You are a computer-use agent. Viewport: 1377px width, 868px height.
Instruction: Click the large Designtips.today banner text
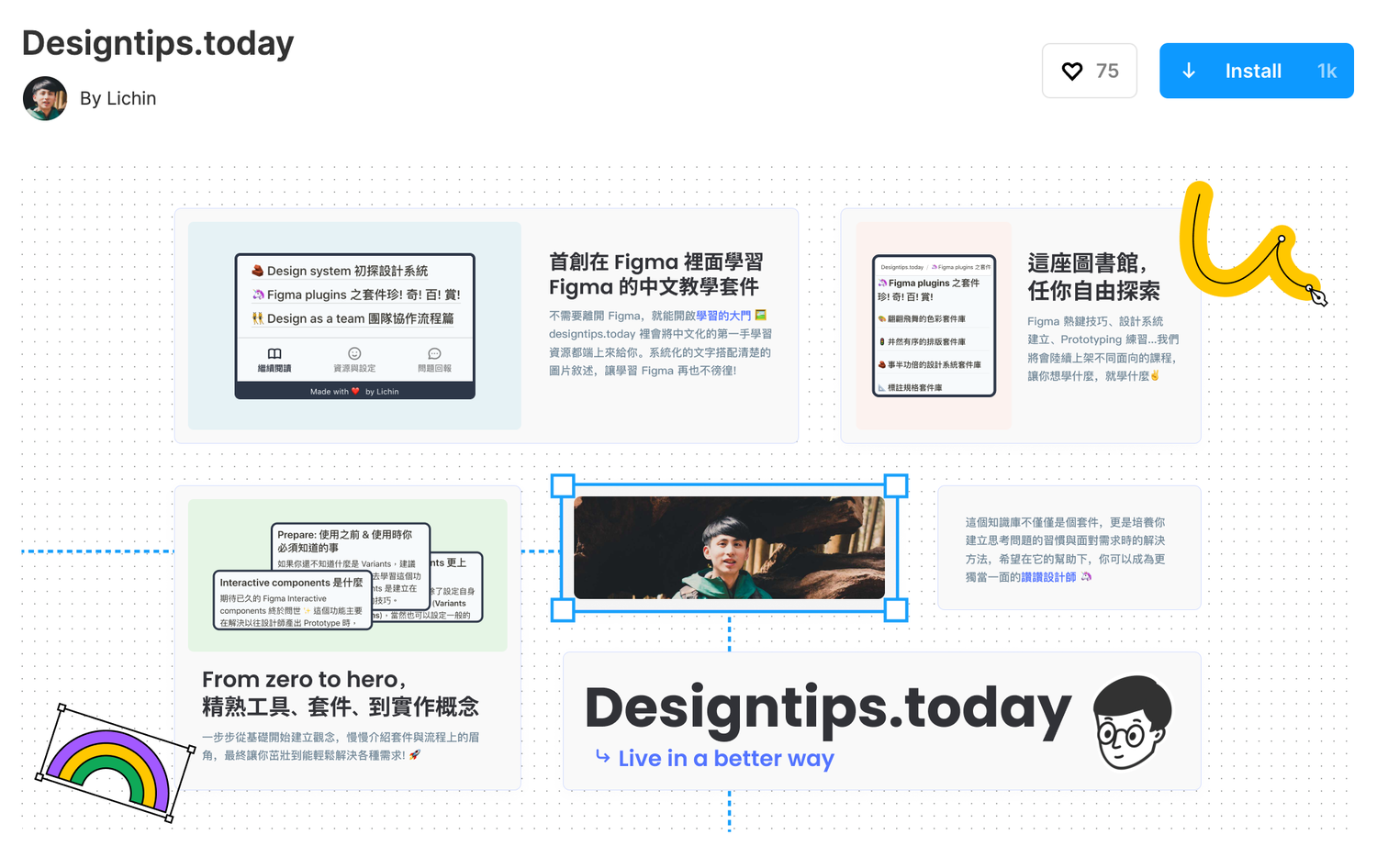pos(828,708)
